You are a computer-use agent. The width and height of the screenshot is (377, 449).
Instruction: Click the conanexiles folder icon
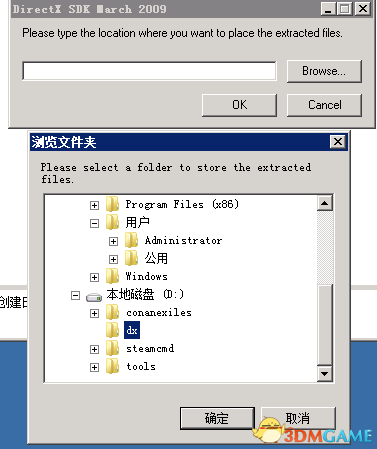click(x=112, y=313)
